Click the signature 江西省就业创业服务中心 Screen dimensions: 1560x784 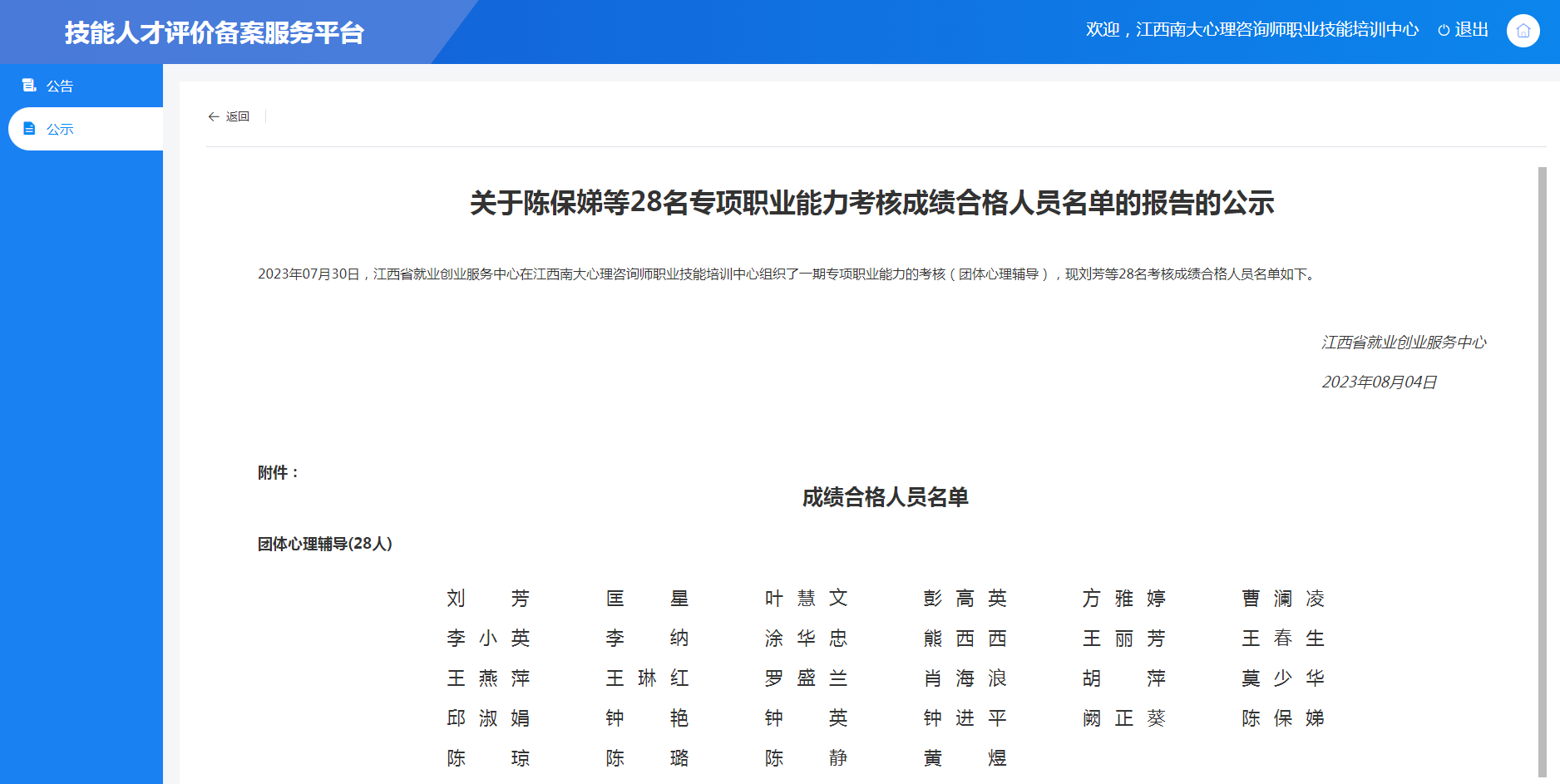[x=1405, y=342]
